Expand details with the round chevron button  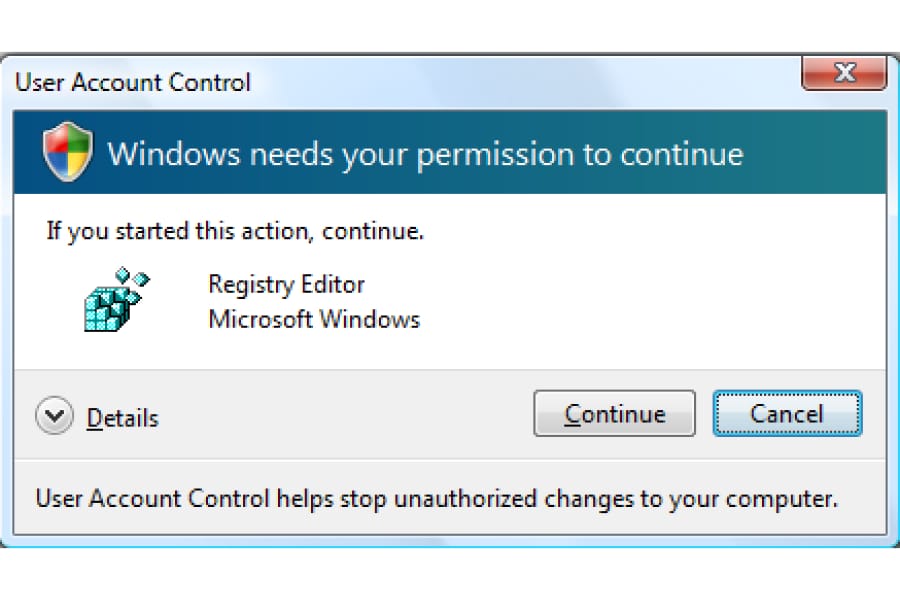tap(55, 415)
